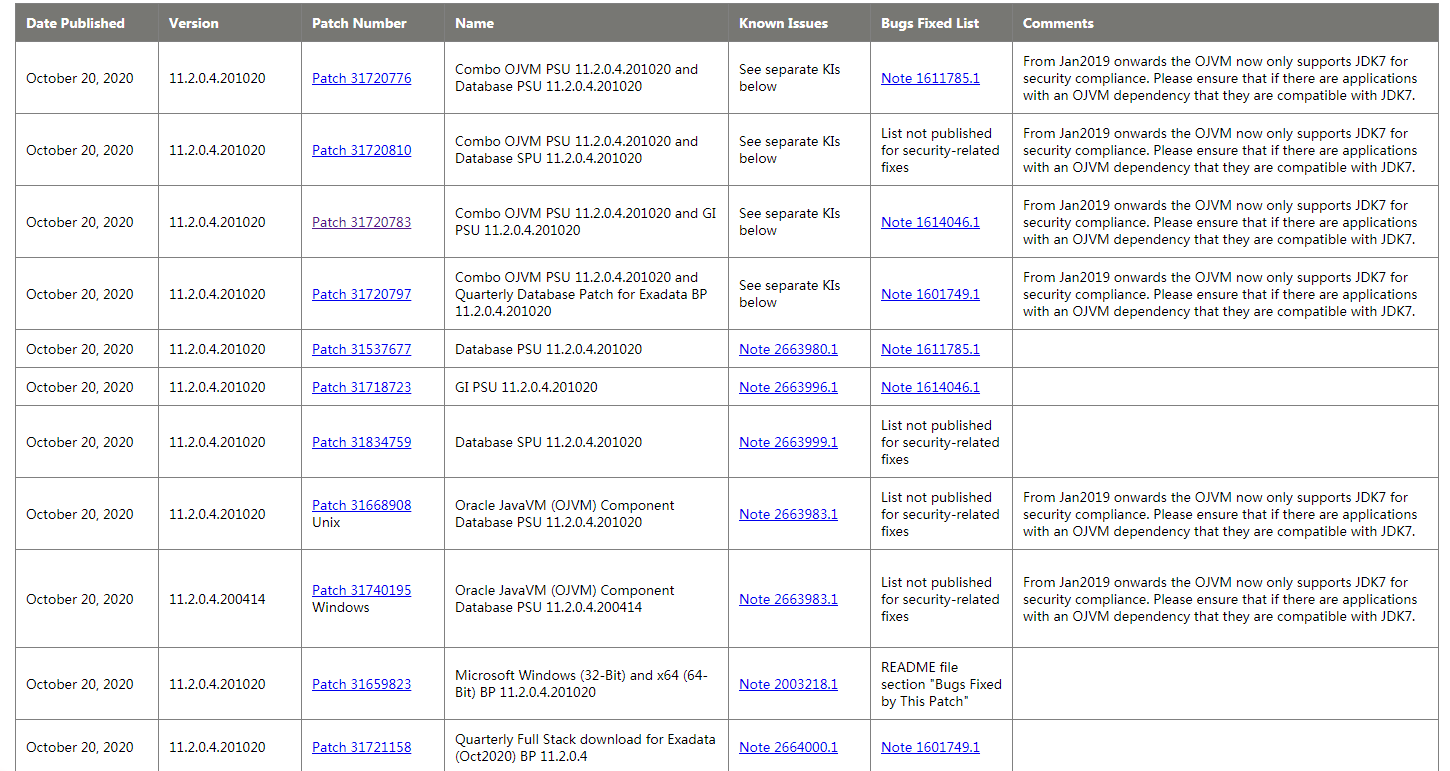Click 'List not published' in Patch 31720810 row
Viewport: 1450px width, 771px height.
pyautogui.click(x=940, y=150)
